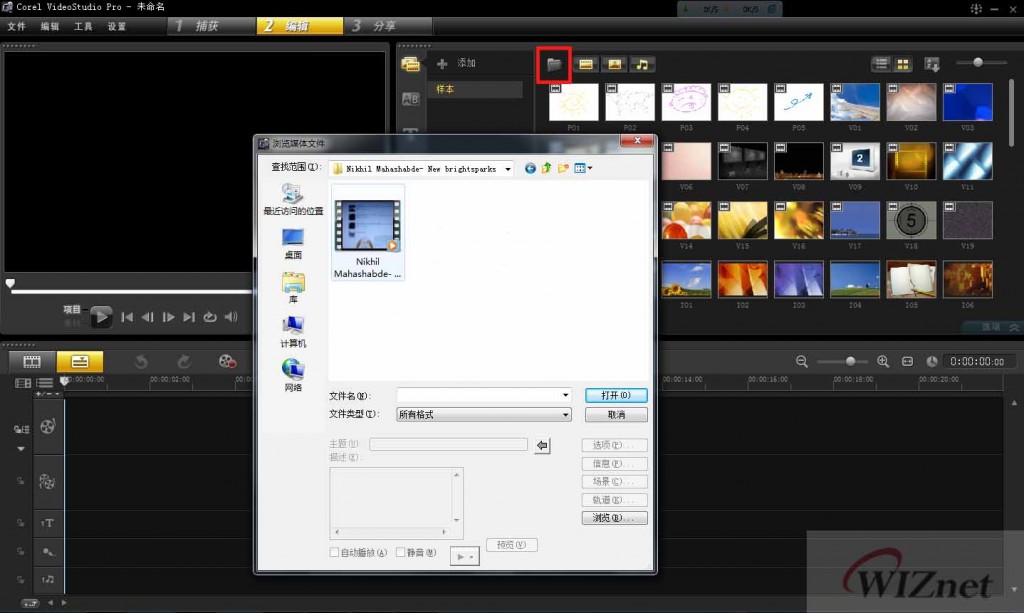Zoom in the timeline with plus magnifier

click(883, 361)
